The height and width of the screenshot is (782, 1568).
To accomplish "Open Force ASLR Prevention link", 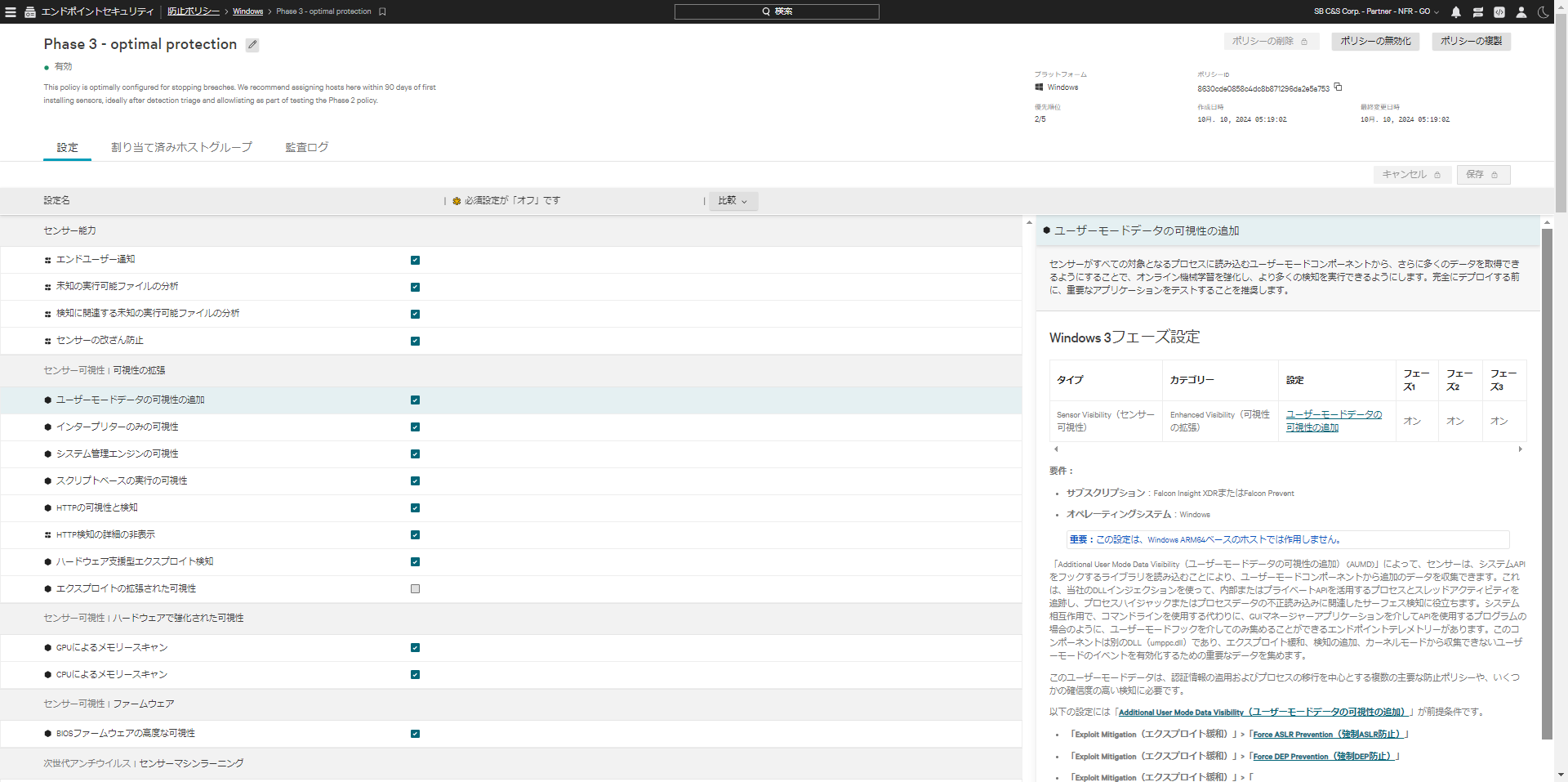I will pos(1330,735).
